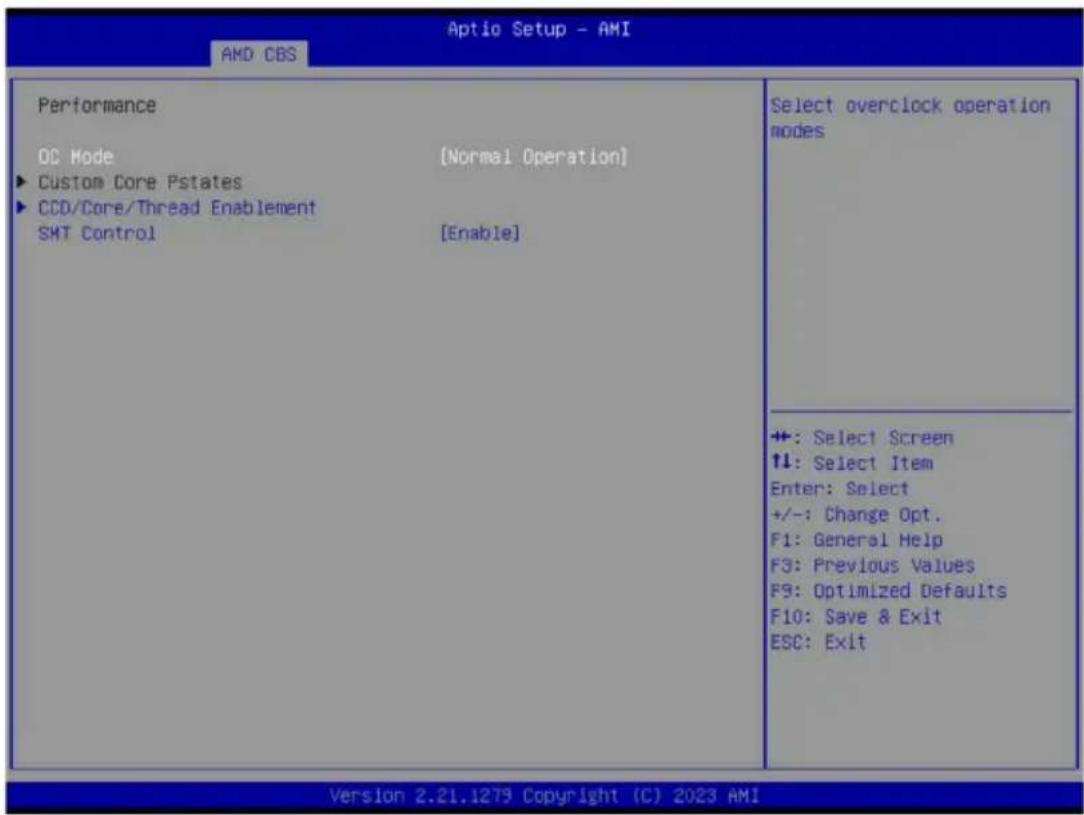Click the arrow beside CCD/Core/Thread Enablement
Screen dimensions: 1084x815
tap(21, 207)
